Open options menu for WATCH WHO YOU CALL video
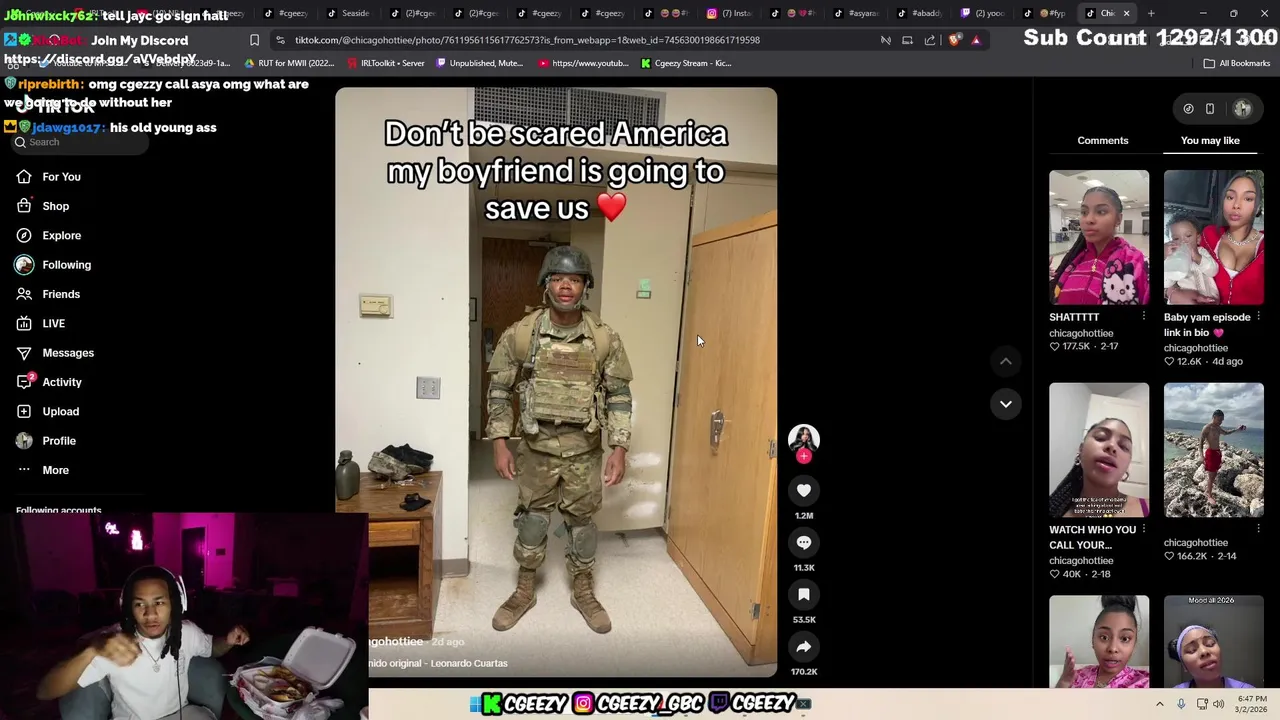The height and width of the screenshot is (720, 1280). [x=1143, y=530]
